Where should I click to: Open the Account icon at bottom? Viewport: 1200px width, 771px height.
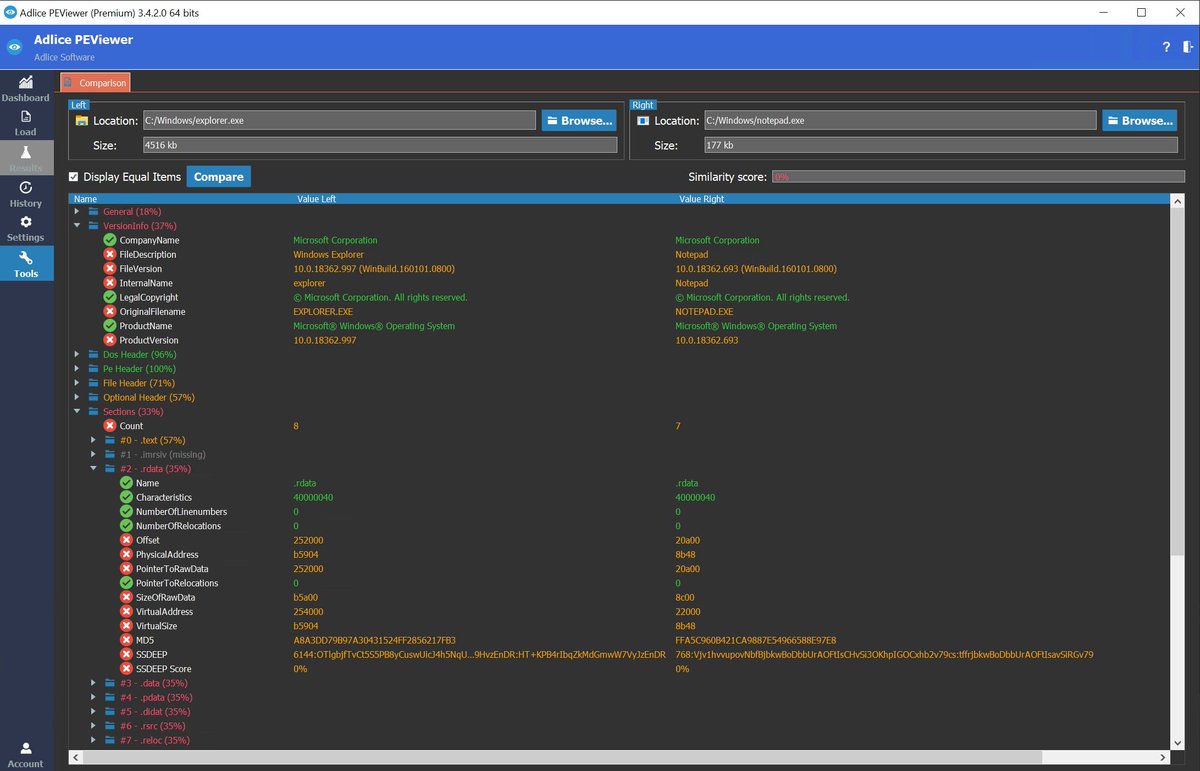(25, 754)
